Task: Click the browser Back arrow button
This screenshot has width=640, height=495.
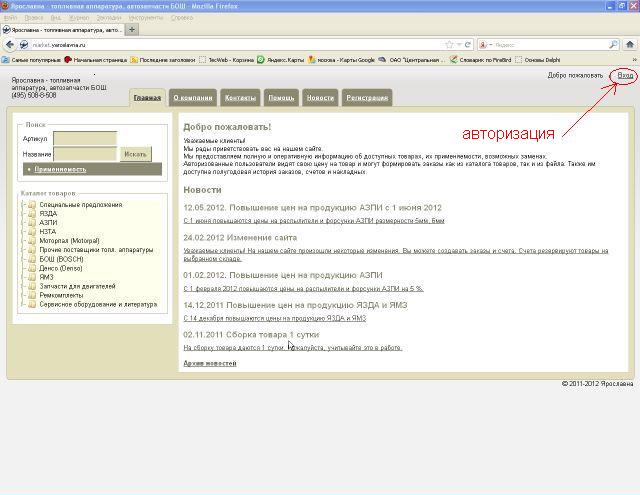Action: pos(10,45)
